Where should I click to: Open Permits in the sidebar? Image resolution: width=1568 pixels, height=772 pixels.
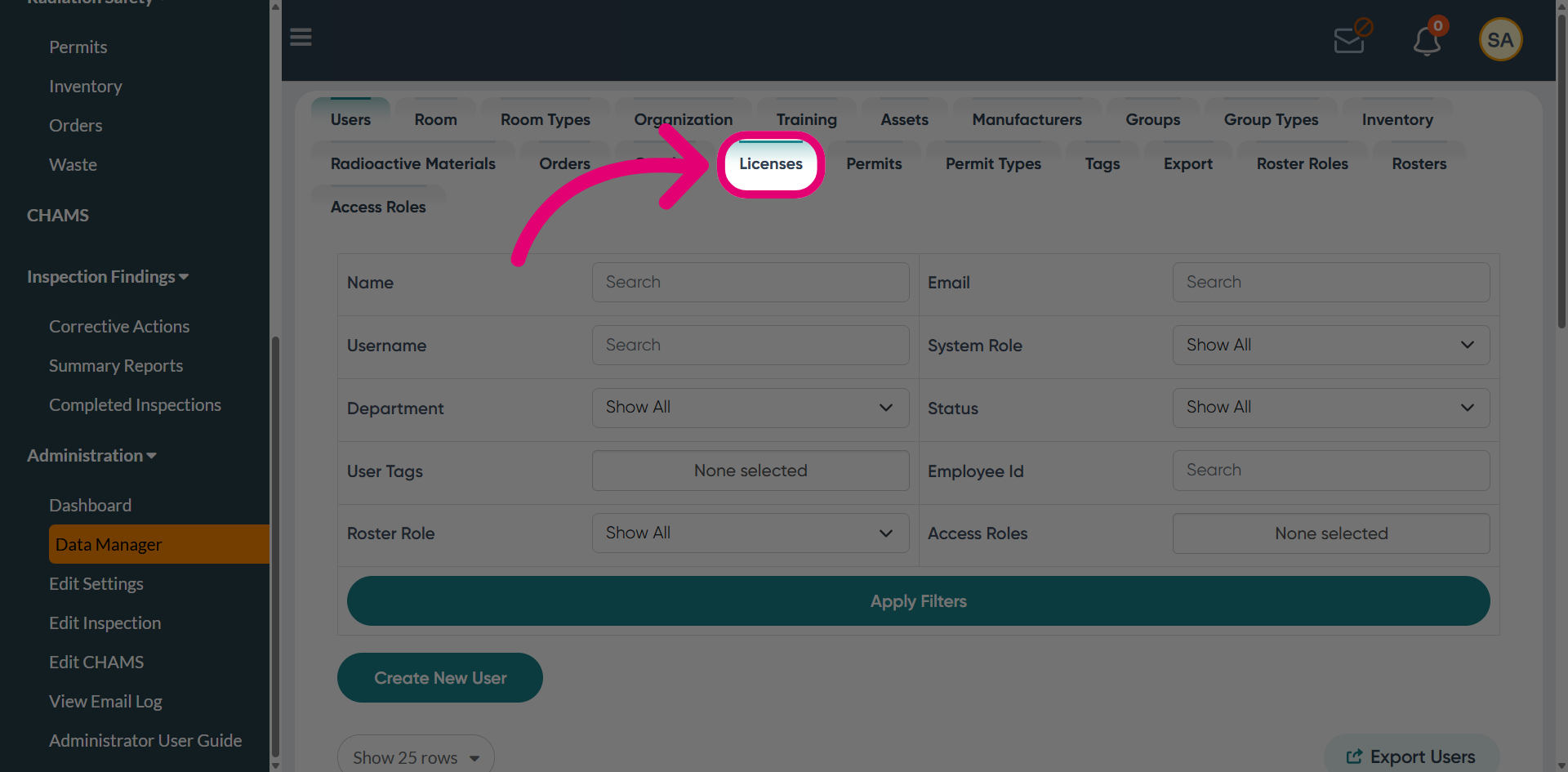click(x=78, y=47)
